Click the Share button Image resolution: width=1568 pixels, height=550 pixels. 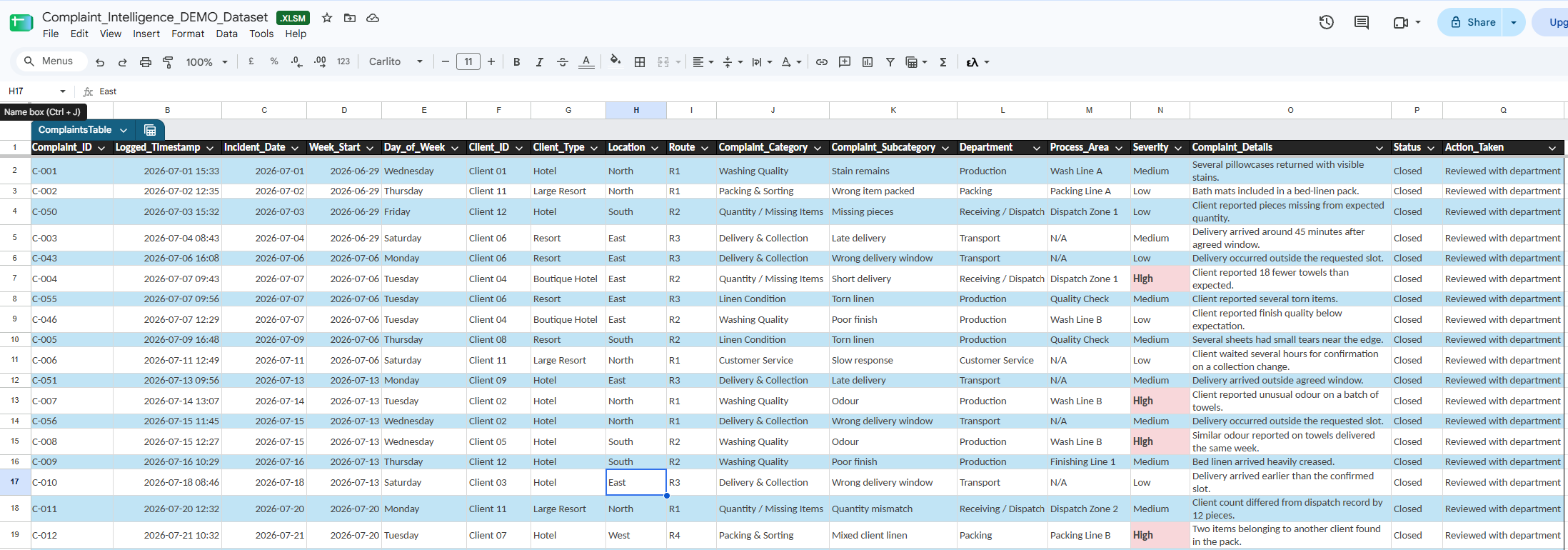click(x=1472, y=22)
